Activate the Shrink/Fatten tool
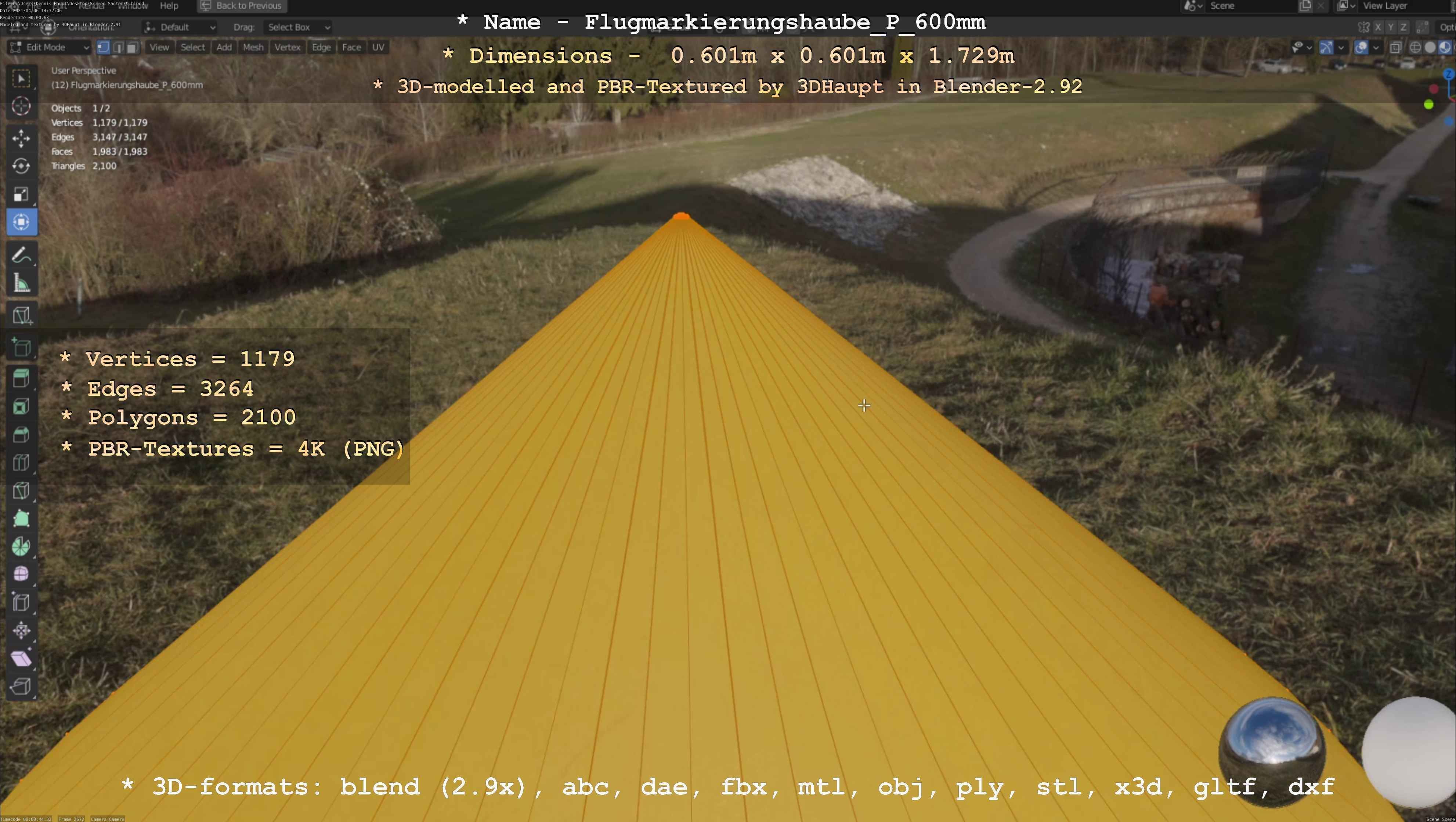Screen dimensions: 1456x822 pyautogui.click(x=21, y=630)
